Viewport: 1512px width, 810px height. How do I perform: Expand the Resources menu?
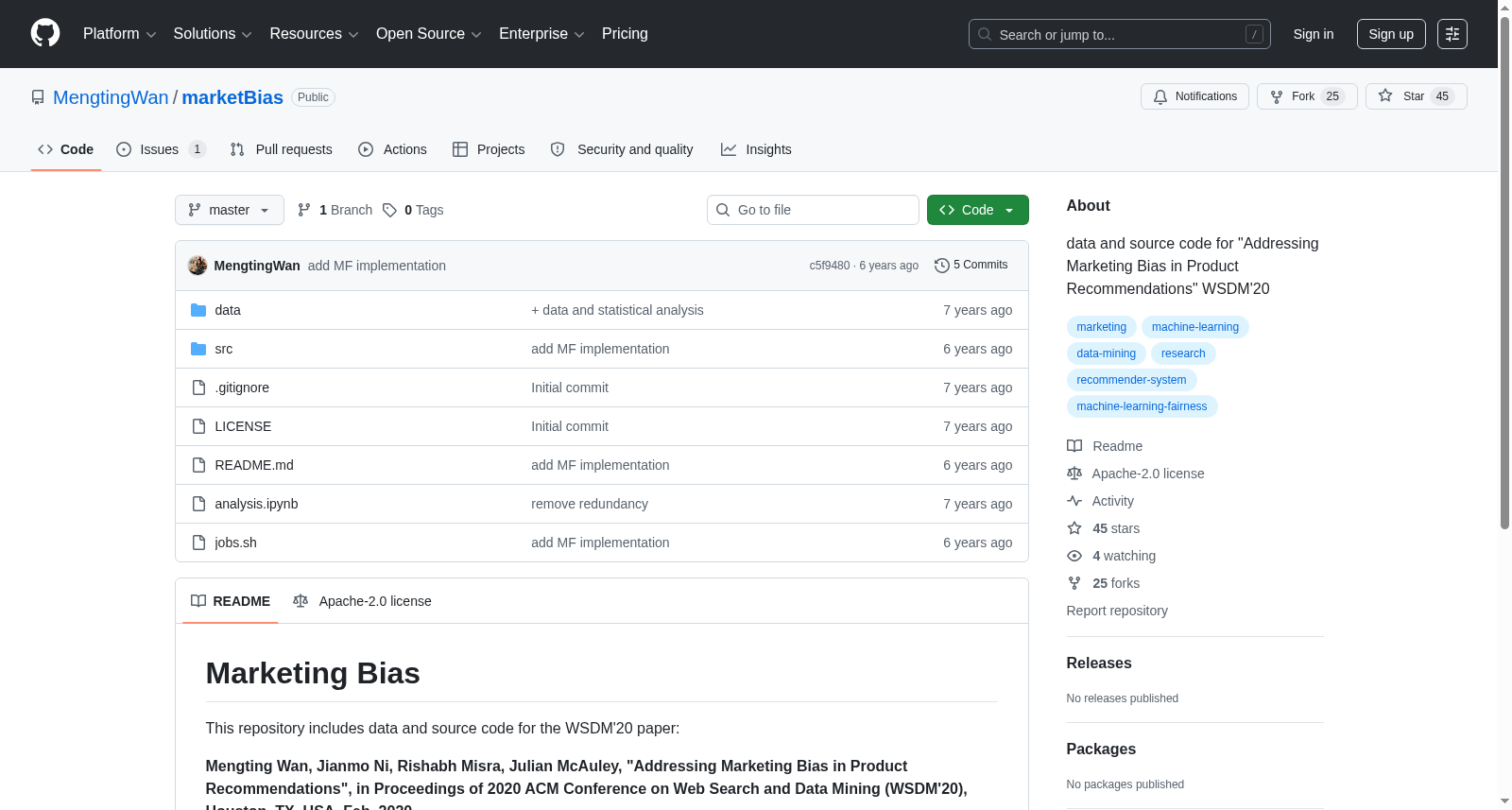314,34
